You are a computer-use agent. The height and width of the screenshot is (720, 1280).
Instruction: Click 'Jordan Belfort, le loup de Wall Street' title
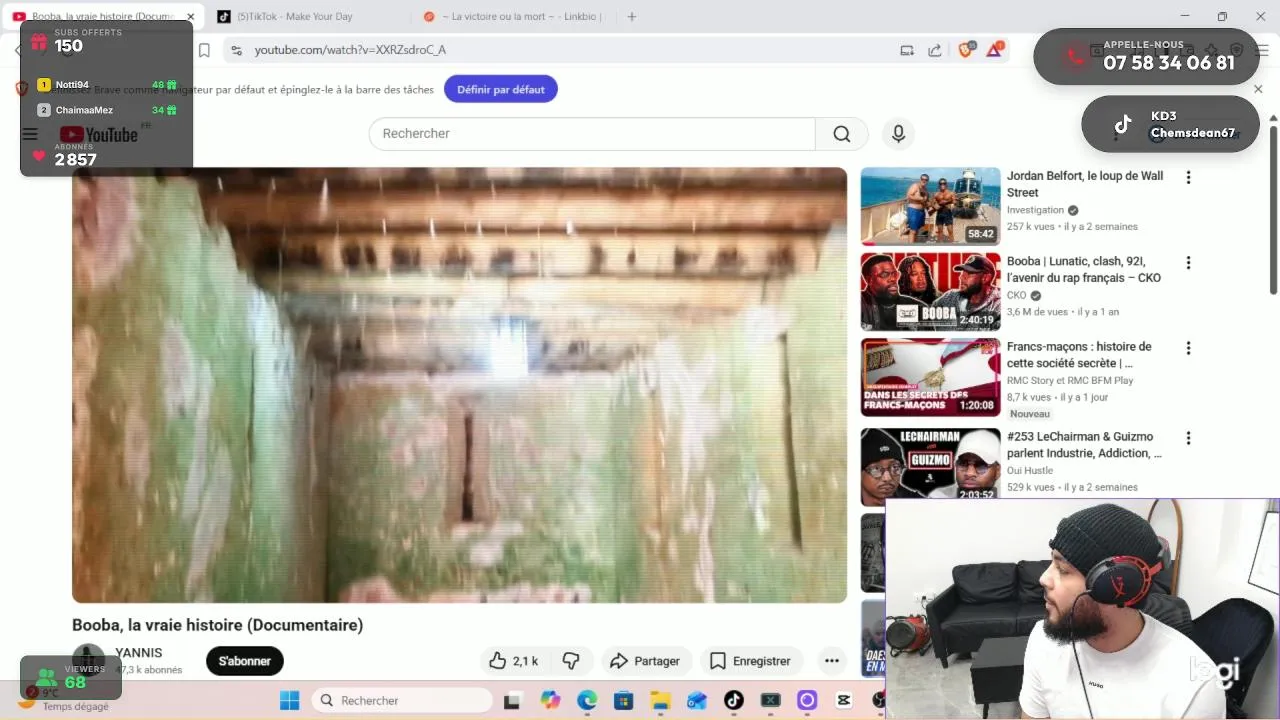point(1085,184)
